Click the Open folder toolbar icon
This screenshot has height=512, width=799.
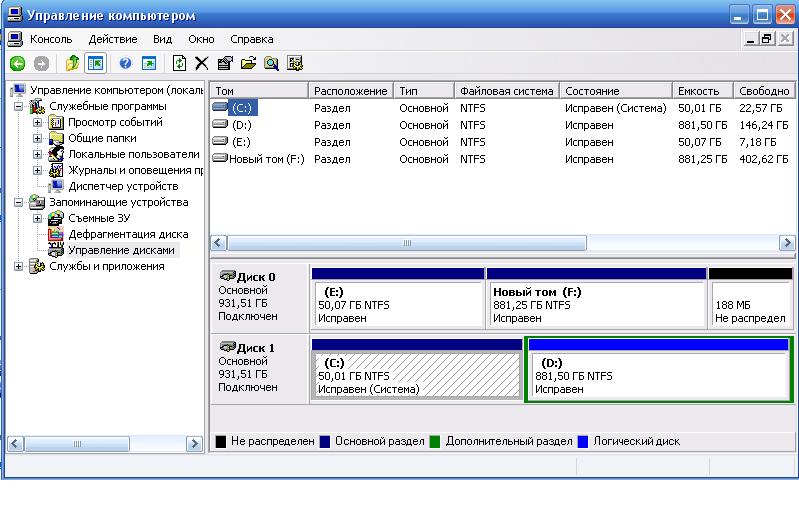[248, 63]
